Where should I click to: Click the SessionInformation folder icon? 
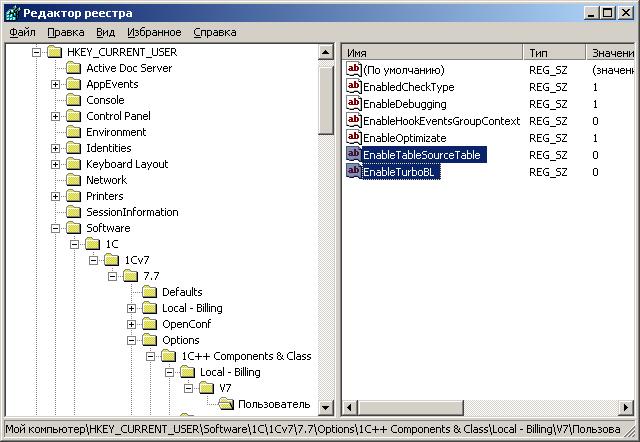coord(73,212)
